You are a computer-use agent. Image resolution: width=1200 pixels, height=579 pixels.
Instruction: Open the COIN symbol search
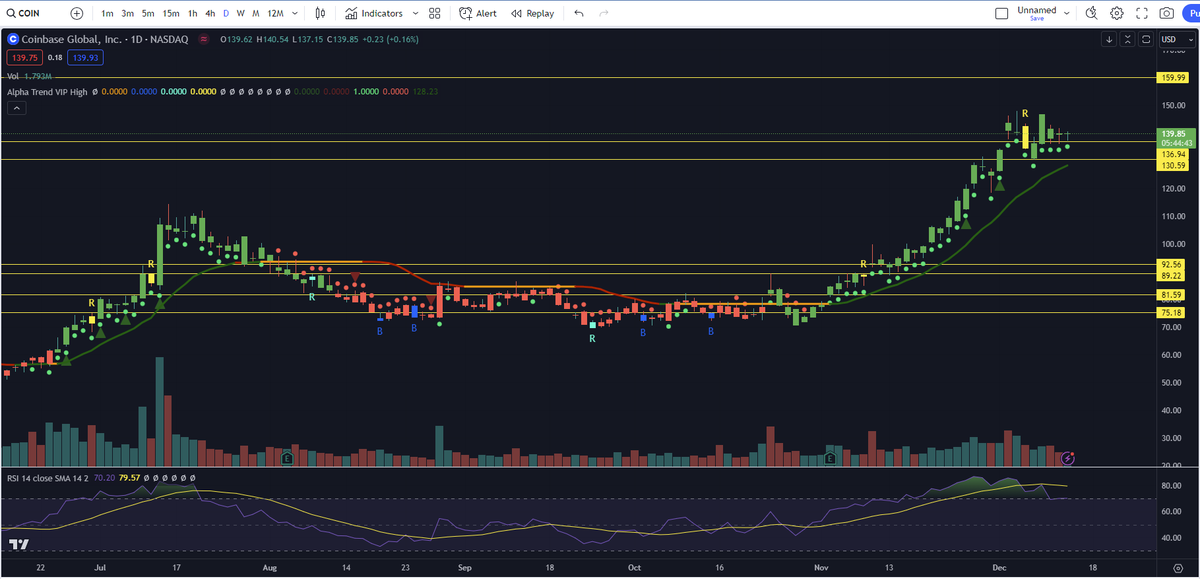tap(23, 14)
